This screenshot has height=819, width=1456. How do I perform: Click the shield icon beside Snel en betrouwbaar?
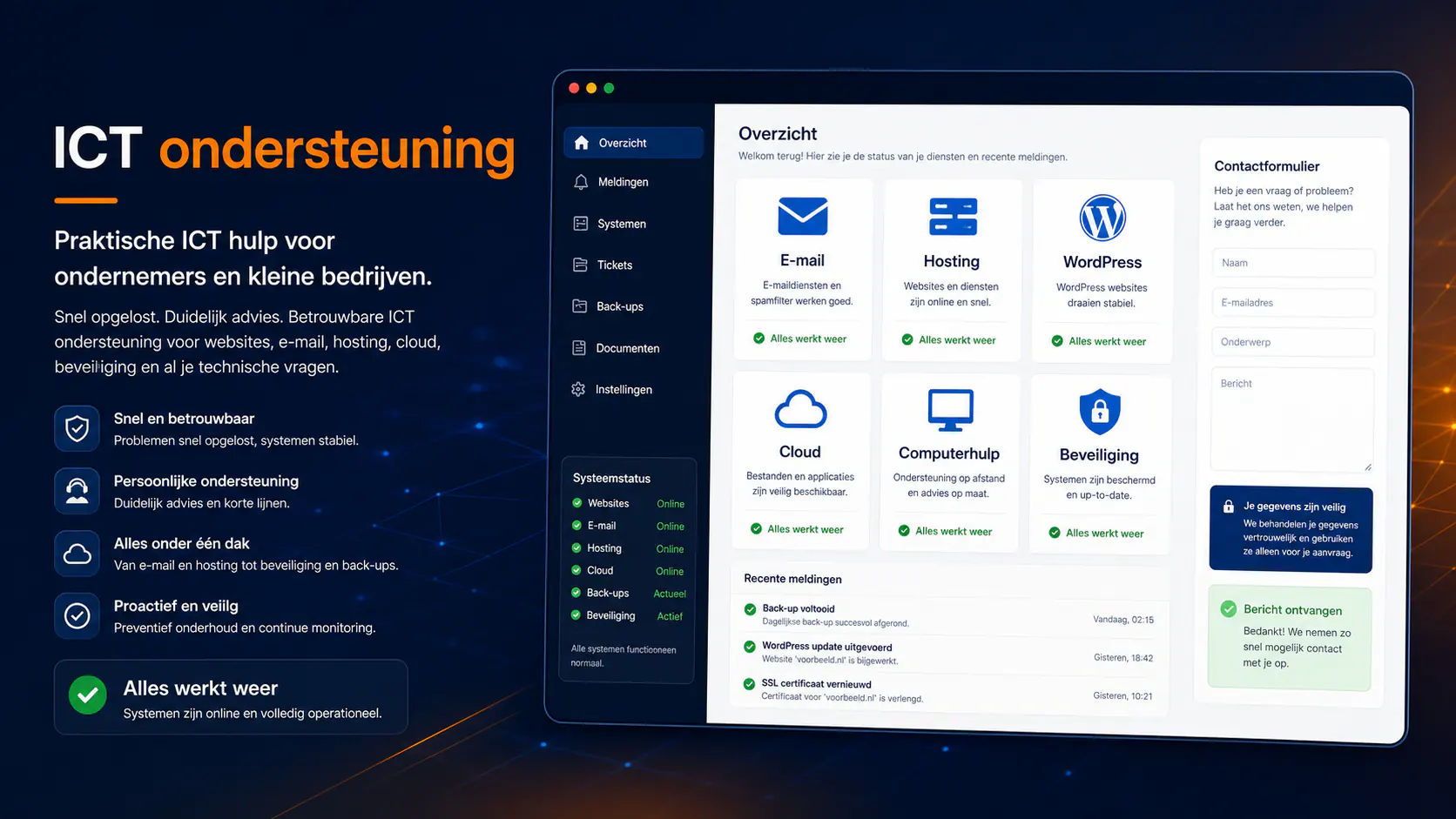point(77,428)
